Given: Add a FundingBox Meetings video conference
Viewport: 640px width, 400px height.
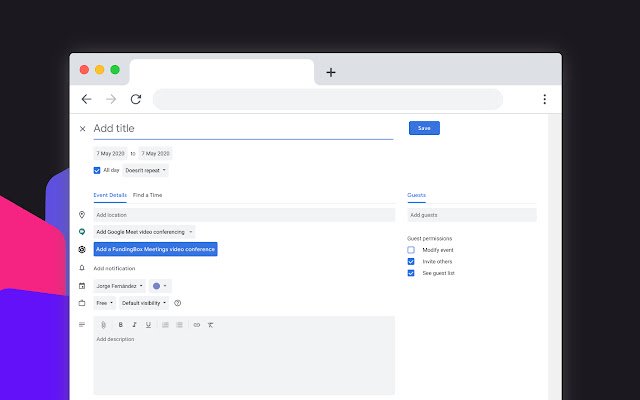Looking at the screenshot, I should (156, 249).
